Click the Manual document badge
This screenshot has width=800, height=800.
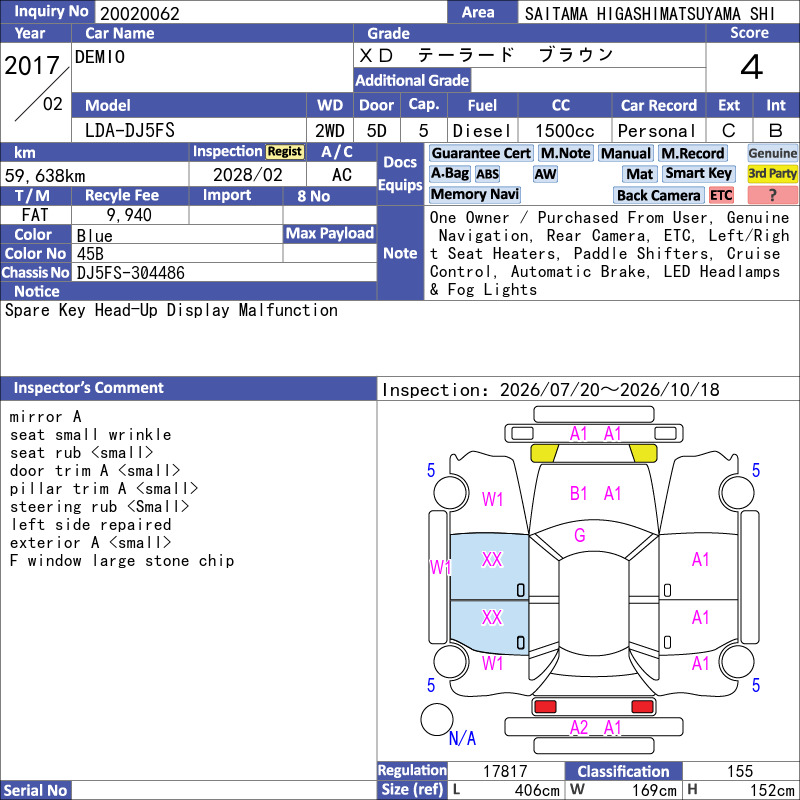pos(626,153)
